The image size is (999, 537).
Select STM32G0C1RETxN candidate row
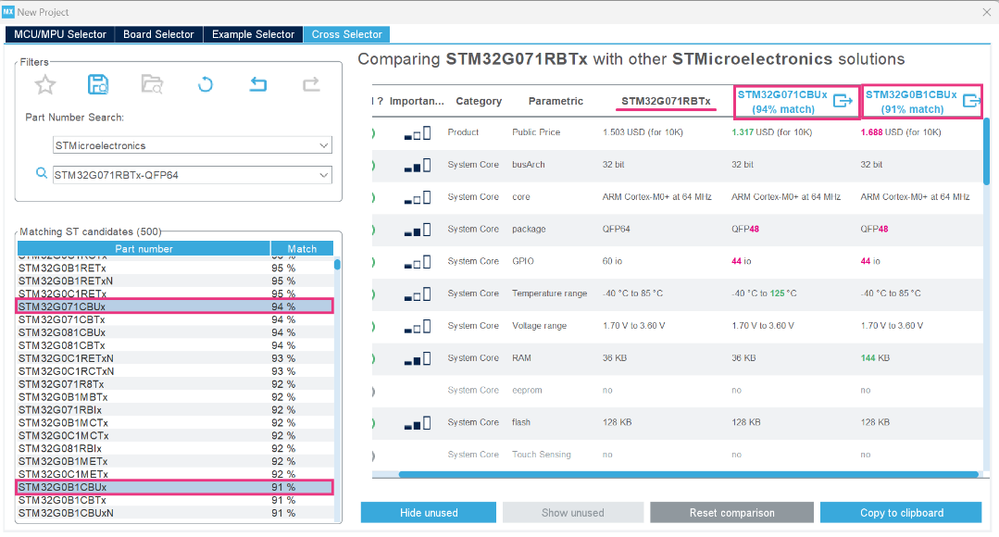coord(174,359)
